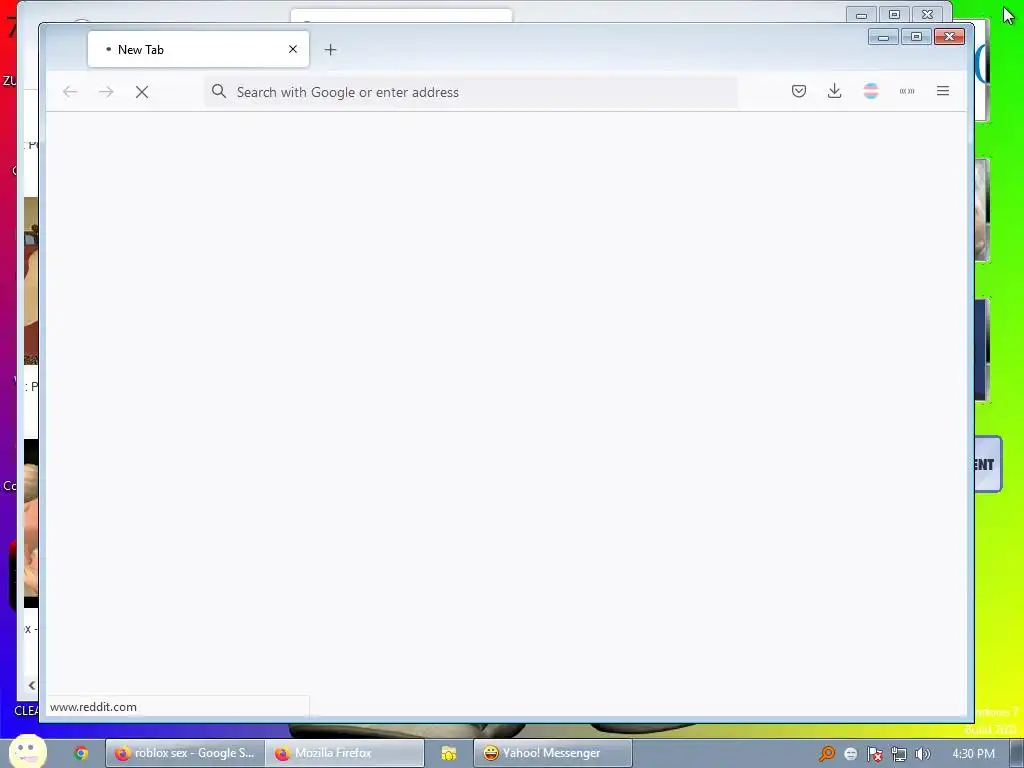Screen dimensions: 1024x768
Task: Minimize the front Firefox window
Action: tap(884, 37)
